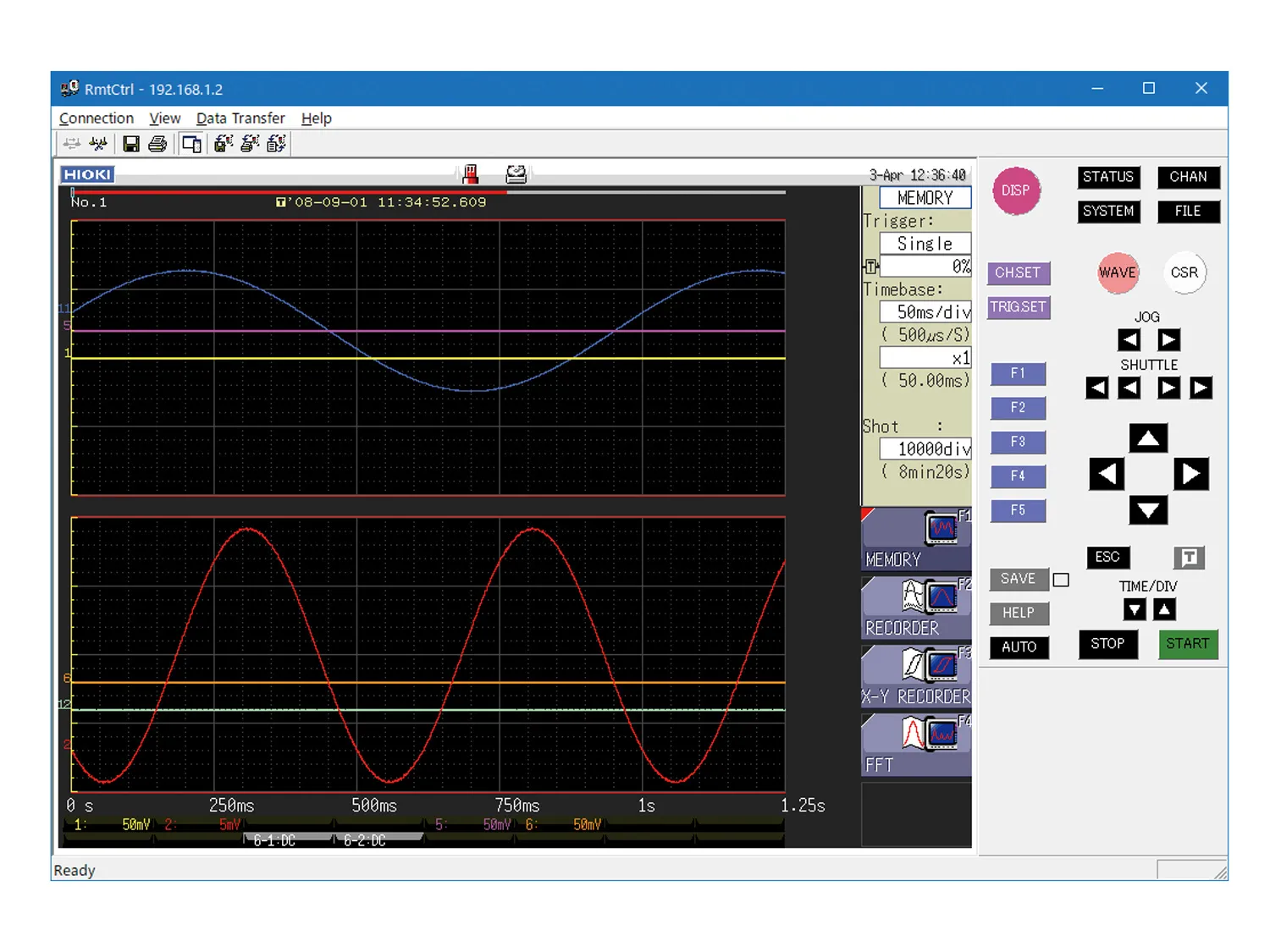Viewport: 1270px width, 952px height.
Task: Click the TIME/DIV up arrow
Action: tap(1165, 609)
